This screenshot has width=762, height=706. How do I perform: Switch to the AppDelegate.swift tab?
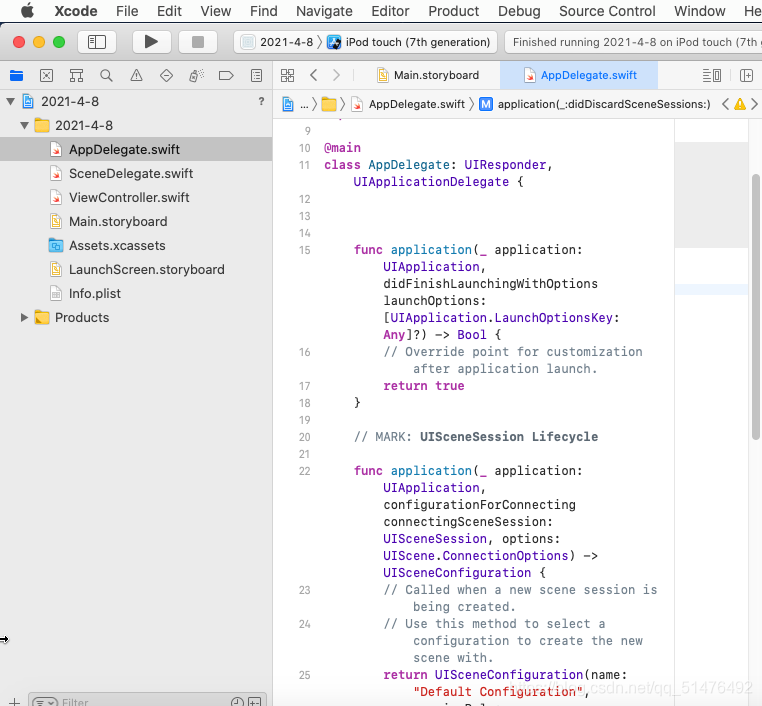tap(579, 75)
